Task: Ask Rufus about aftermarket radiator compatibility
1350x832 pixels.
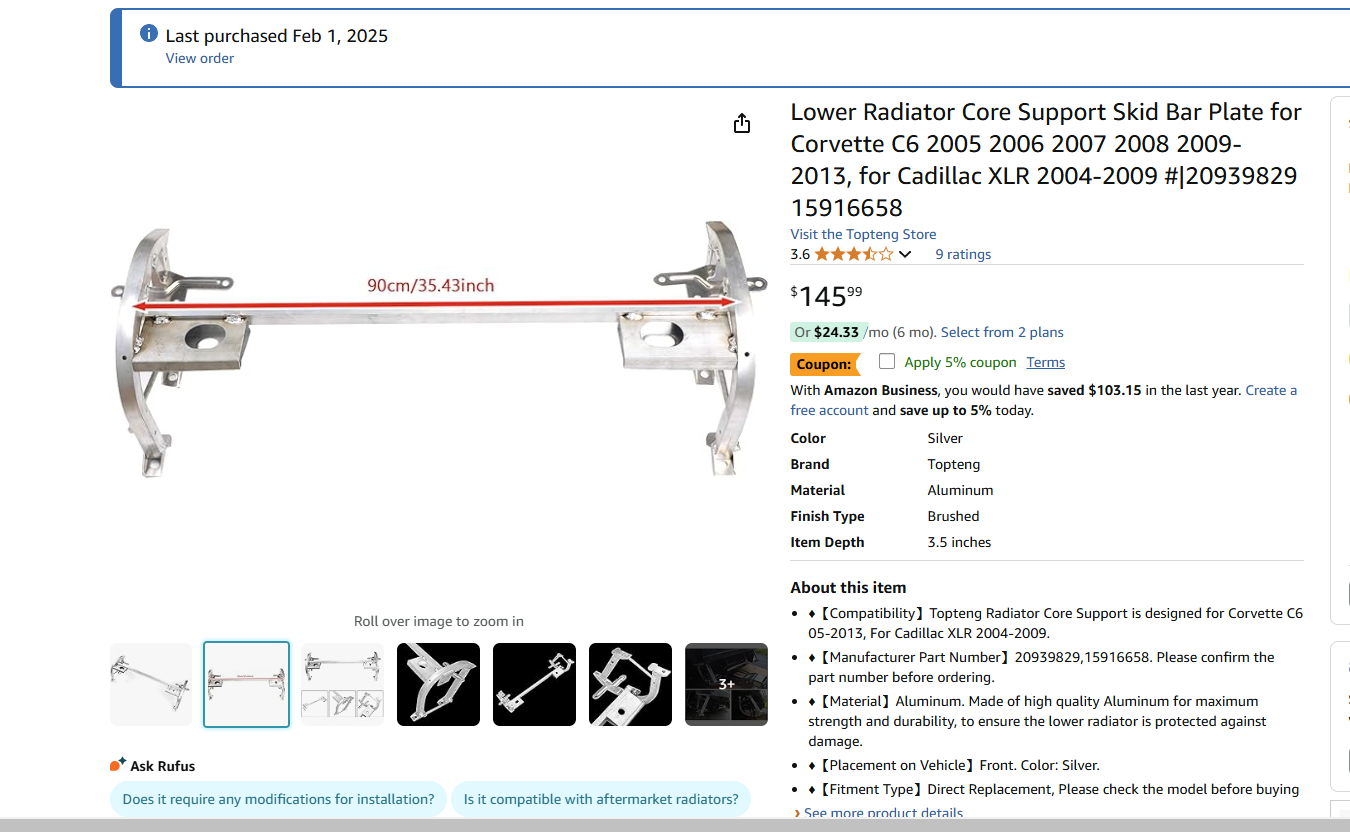Action: 601,799
